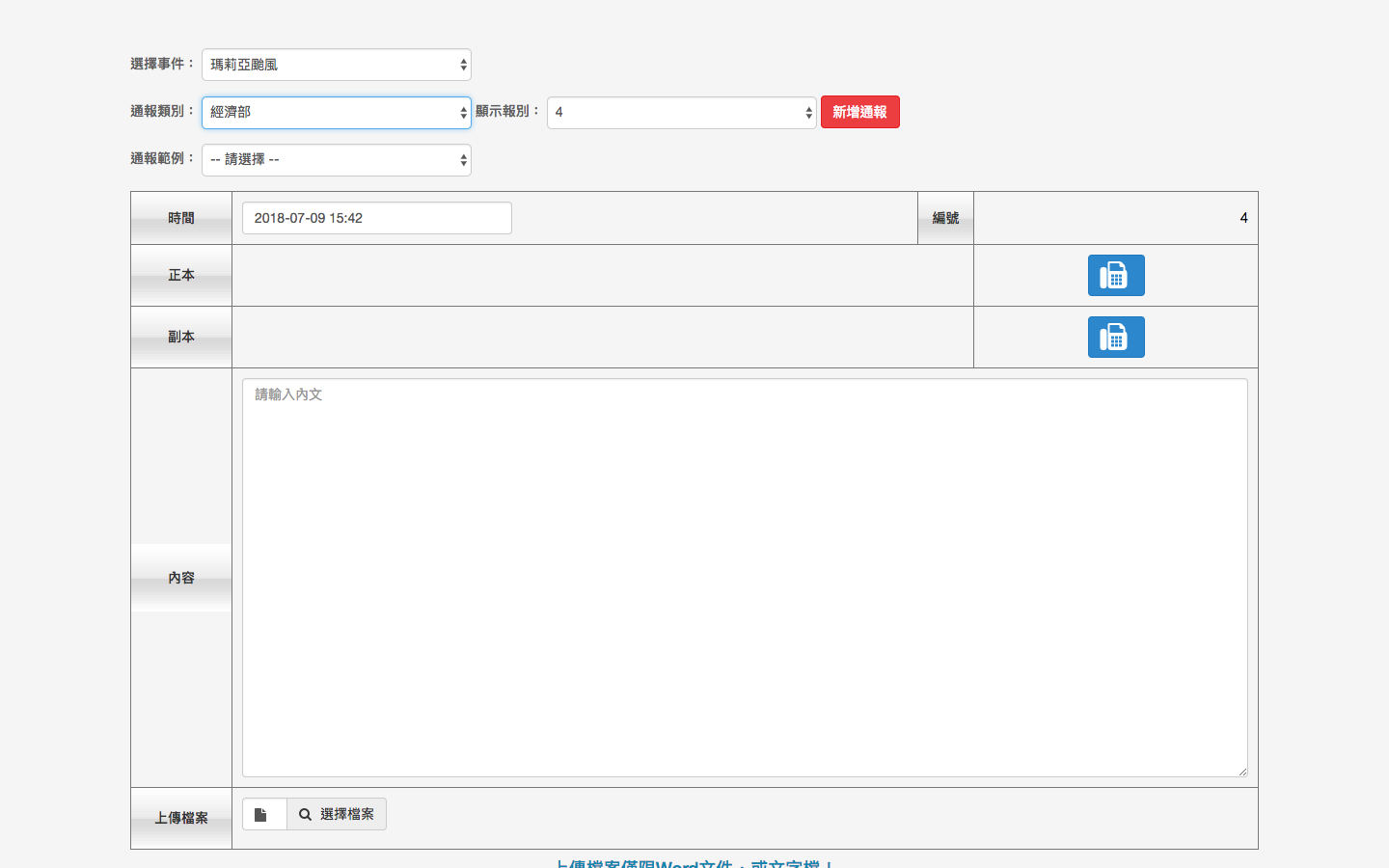Click the 上傳檔案 row label
Image resolution: width=1389 pixels, height=868 pixels.
click(x=181, y=818)
